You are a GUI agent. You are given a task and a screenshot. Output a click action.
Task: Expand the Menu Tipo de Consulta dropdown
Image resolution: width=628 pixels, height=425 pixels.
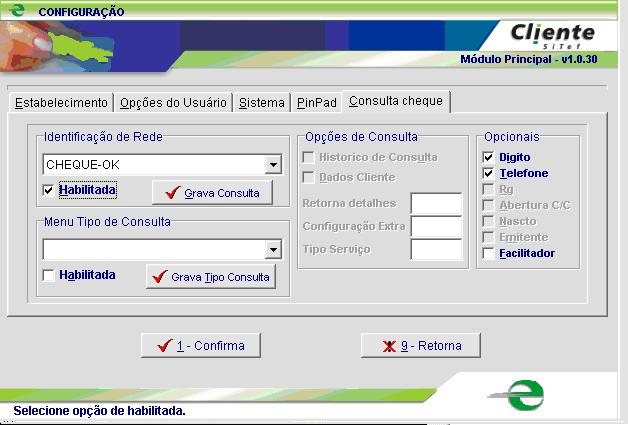tap(273, 249)
